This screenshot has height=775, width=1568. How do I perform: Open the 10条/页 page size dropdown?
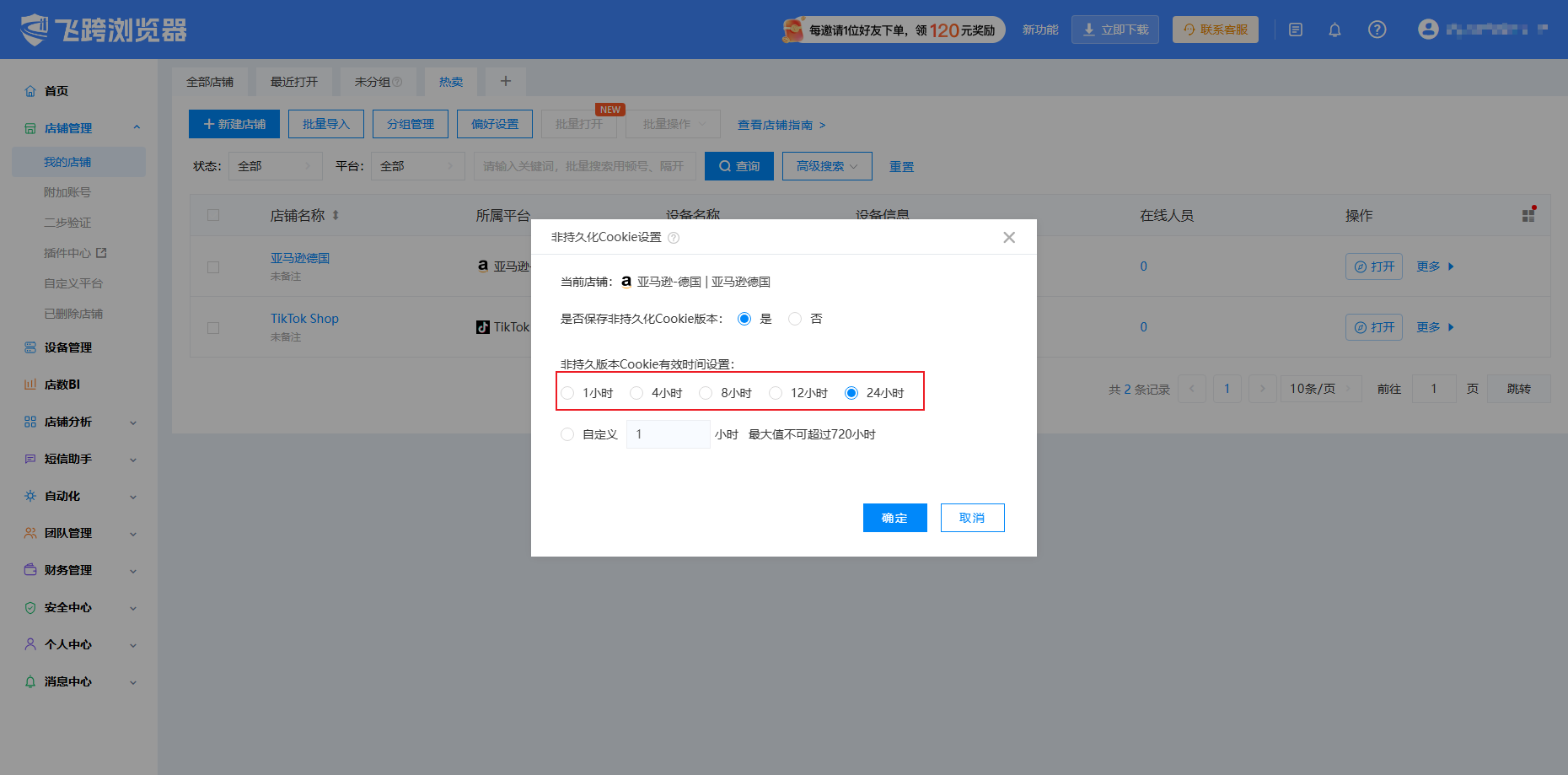click(x=1321, y=389)
